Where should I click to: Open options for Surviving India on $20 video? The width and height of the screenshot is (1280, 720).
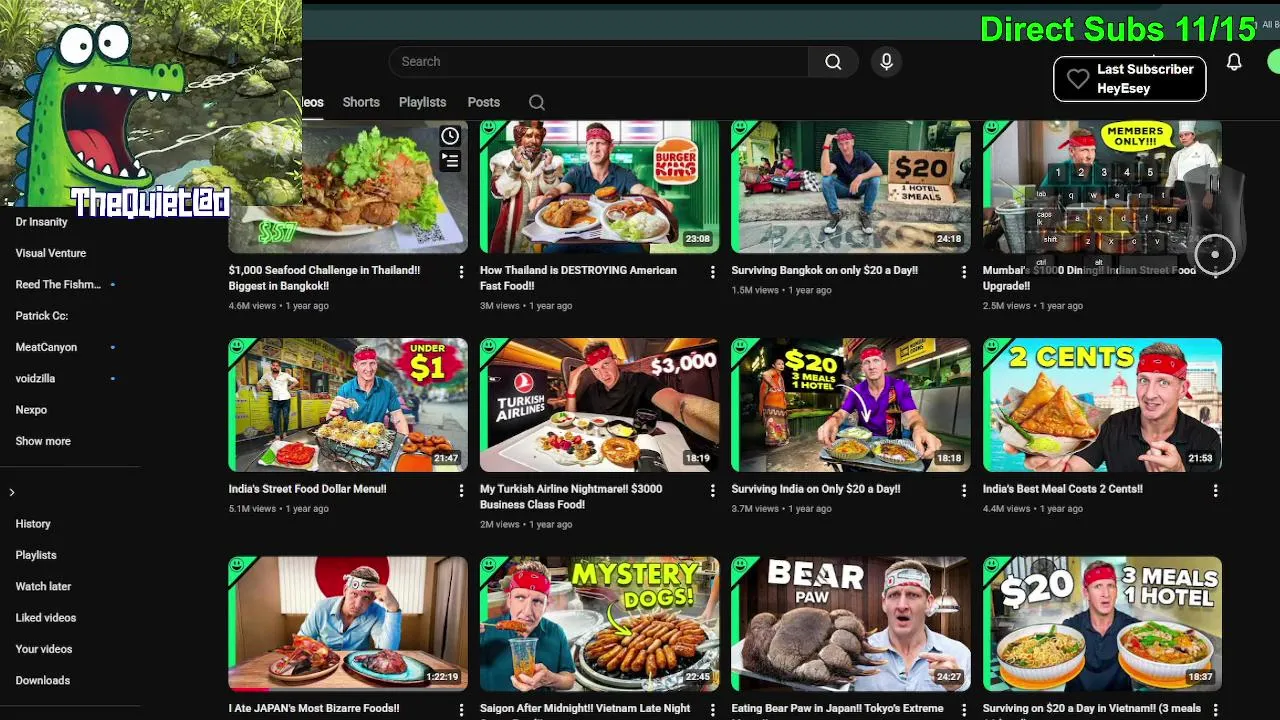pyautogui.click(x=964, y=490)
